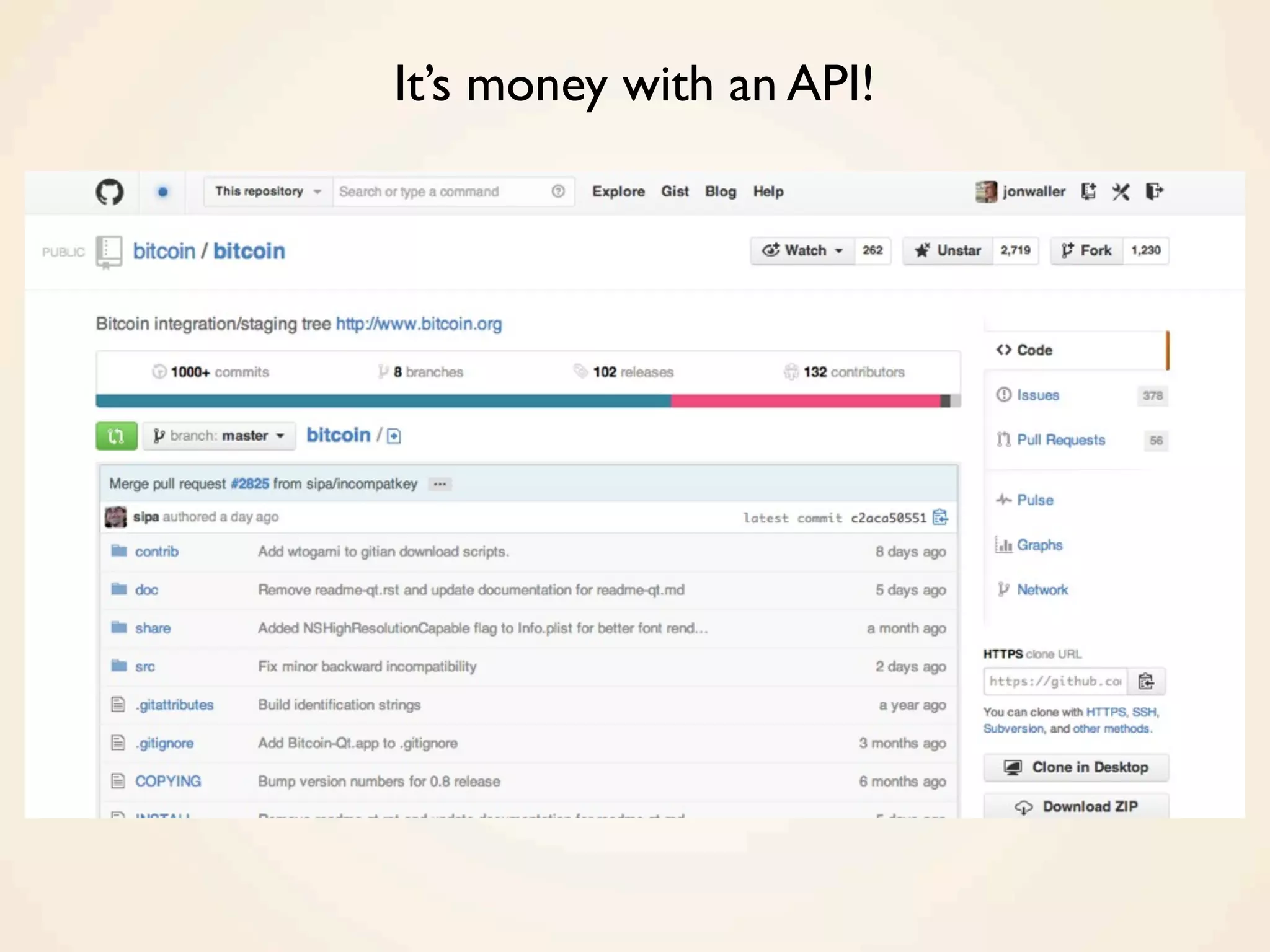
Task: Open the jonwaller username link
Action: [1034, 192]
